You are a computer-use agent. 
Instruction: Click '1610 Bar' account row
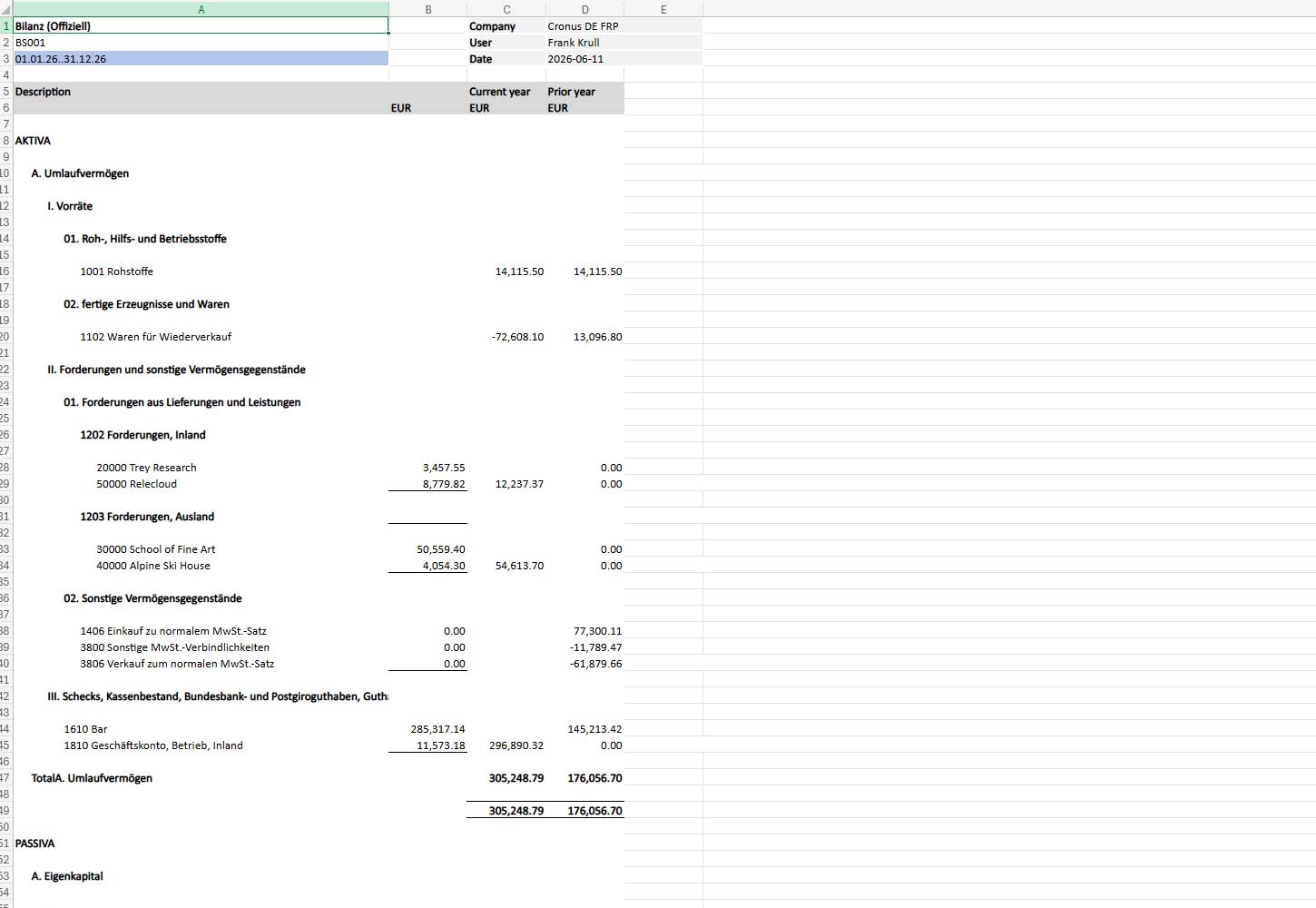tap(85, 729)
